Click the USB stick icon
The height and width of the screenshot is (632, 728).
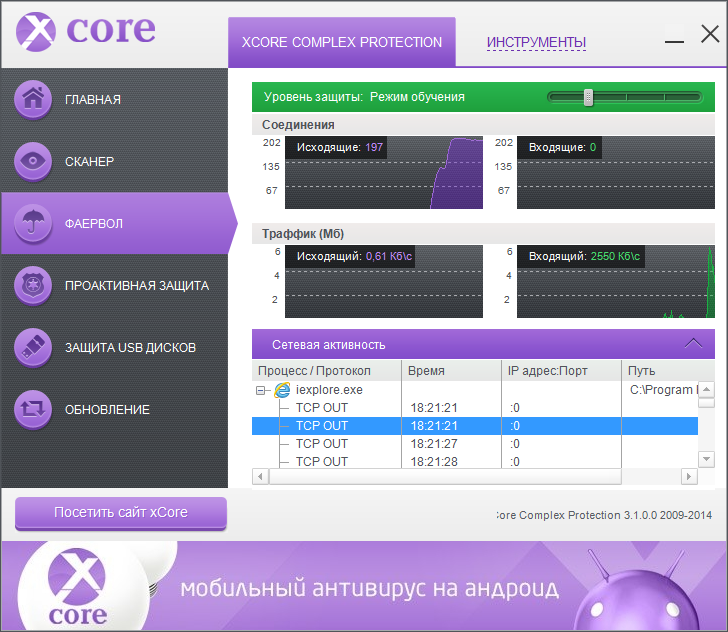(33, 347)
